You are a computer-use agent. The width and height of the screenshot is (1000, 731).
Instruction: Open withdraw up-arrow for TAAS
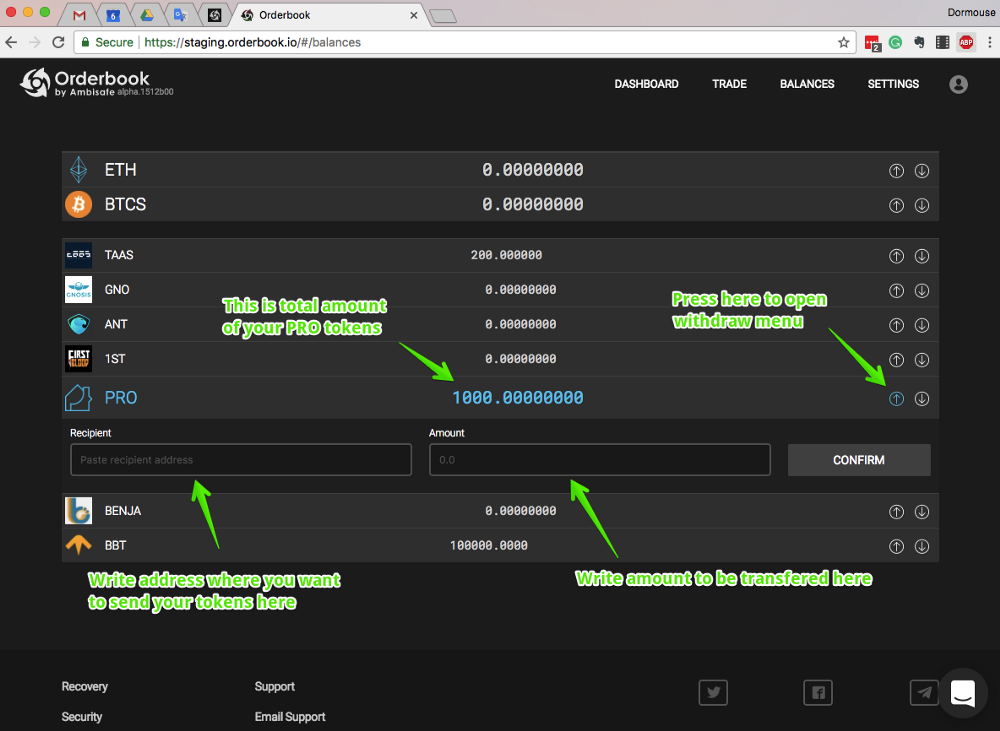tap(896, 256)
